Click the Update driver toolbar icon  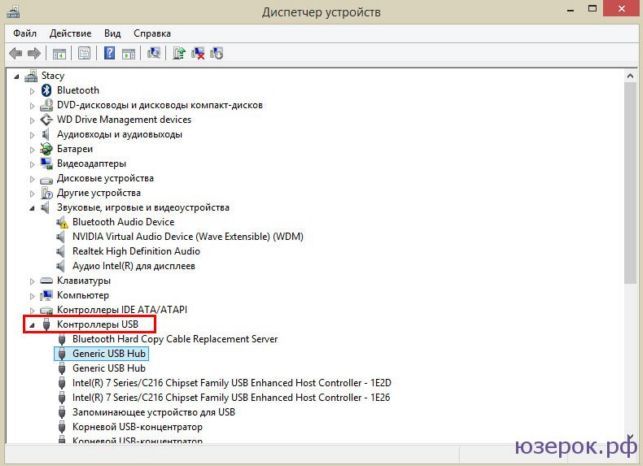179,53
